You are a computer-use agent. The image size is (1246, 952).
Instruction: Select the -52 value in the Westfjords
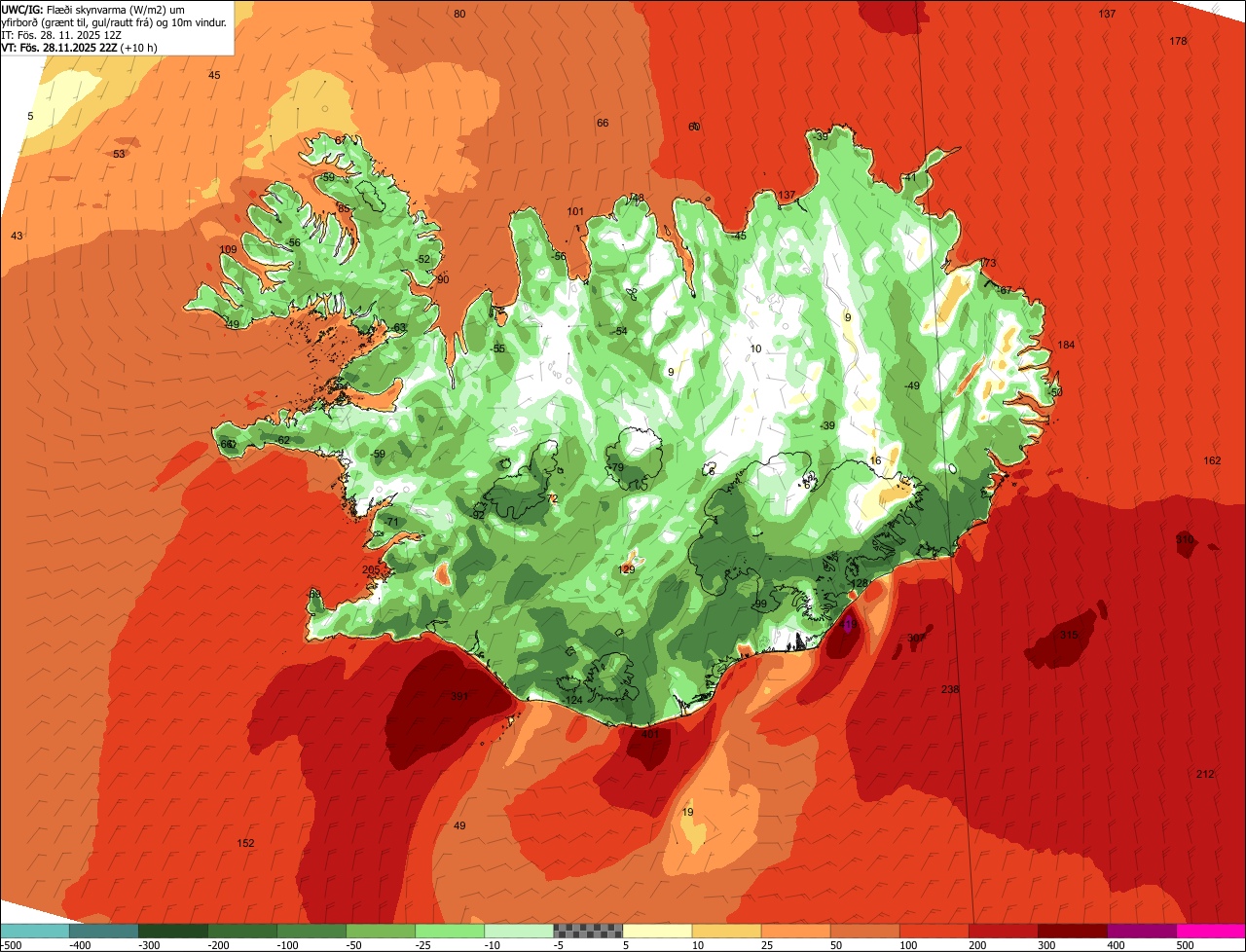(421, 259)
